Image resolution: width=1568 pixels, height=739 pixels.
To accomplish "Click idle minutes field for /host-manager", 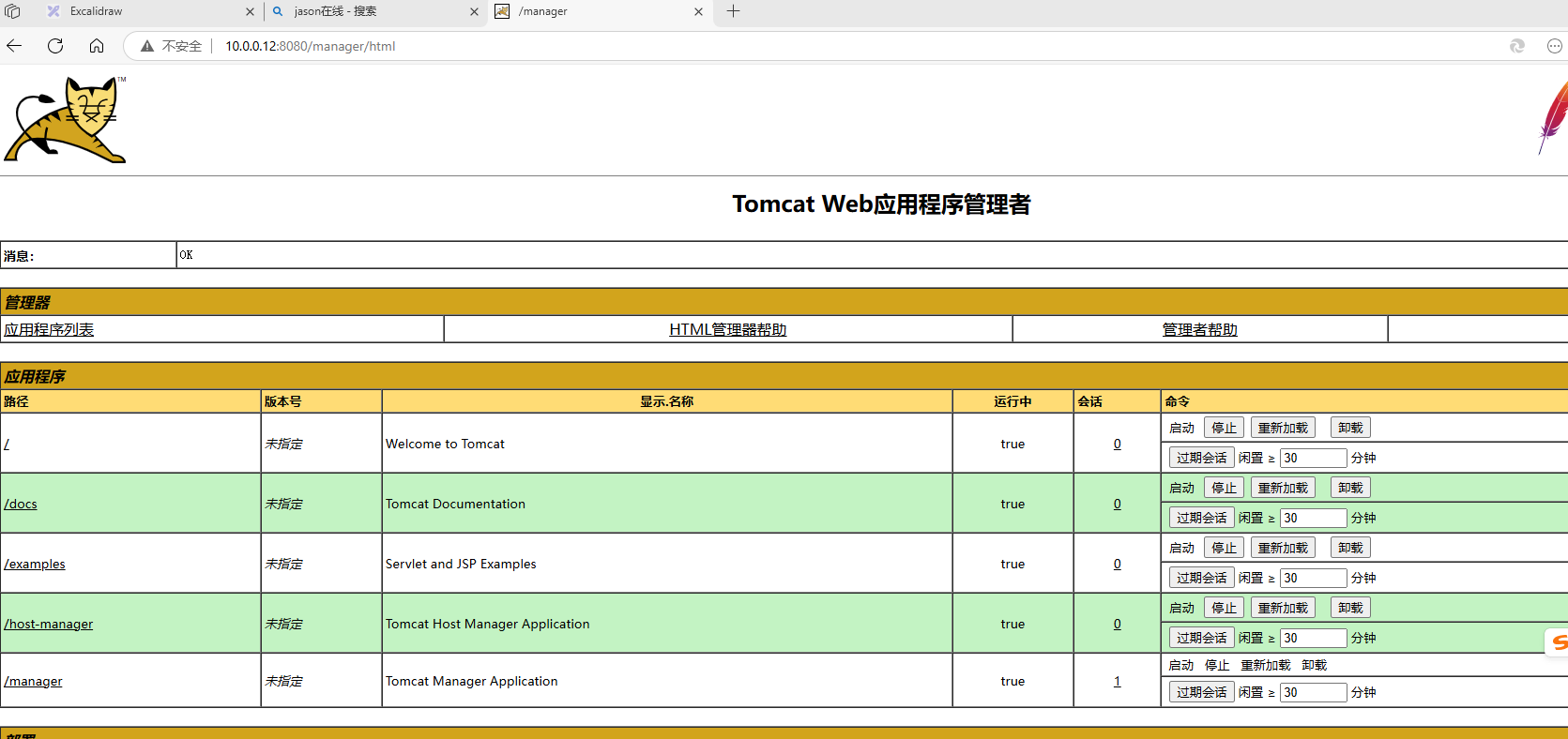I will tap(1314, 638).
